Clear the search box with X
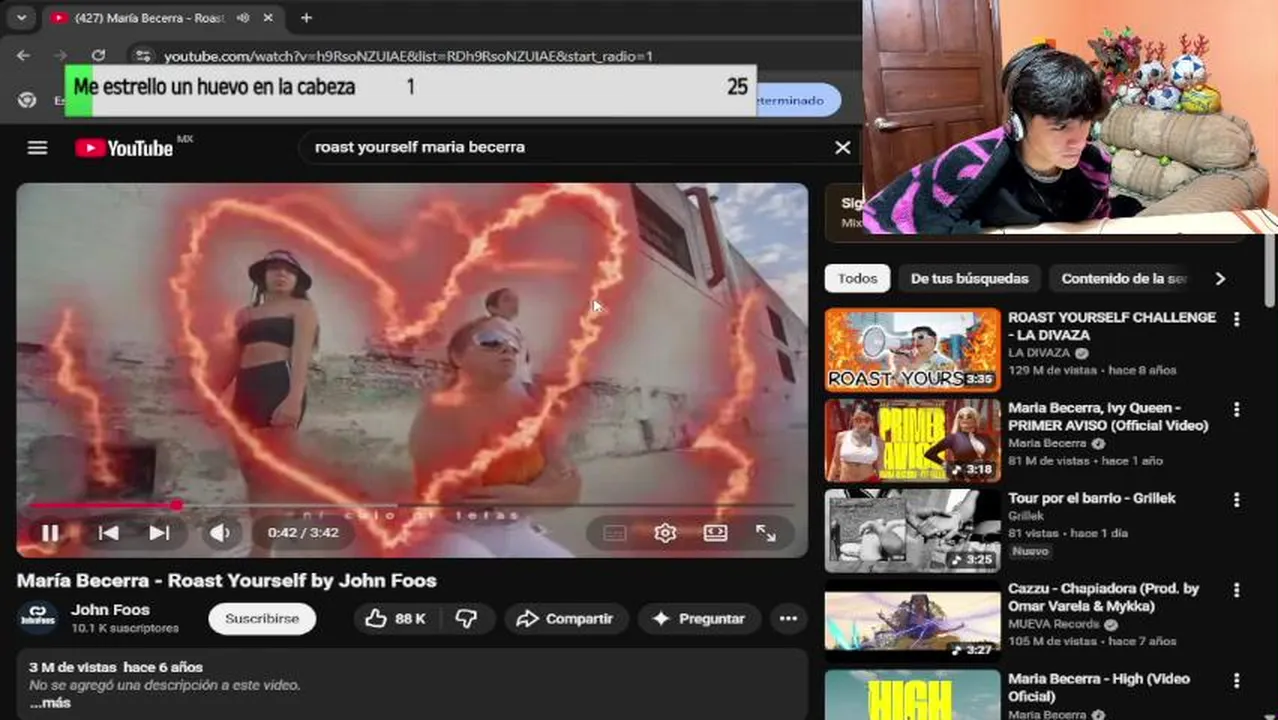Screen dimensions: 1278x720 [x=843, y=147]
